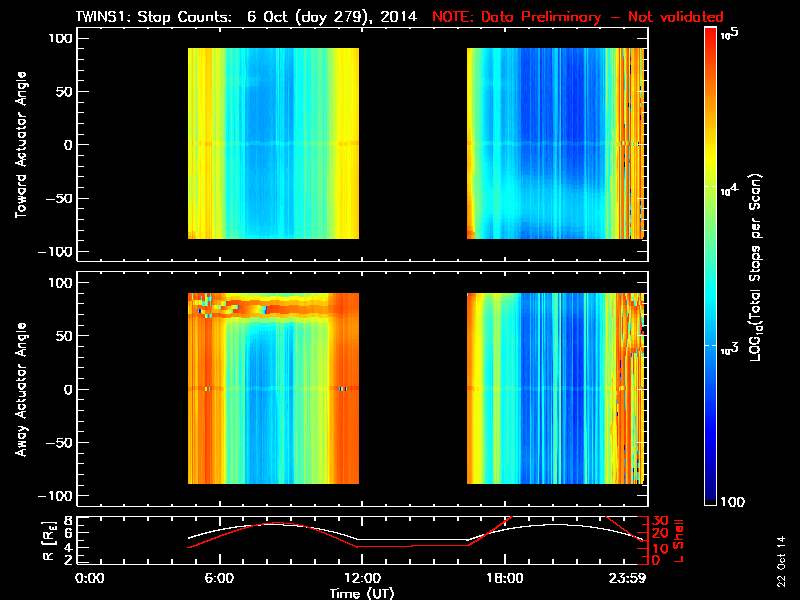Click the 0:00 start time label
The image size is (800, 600).
90,578
